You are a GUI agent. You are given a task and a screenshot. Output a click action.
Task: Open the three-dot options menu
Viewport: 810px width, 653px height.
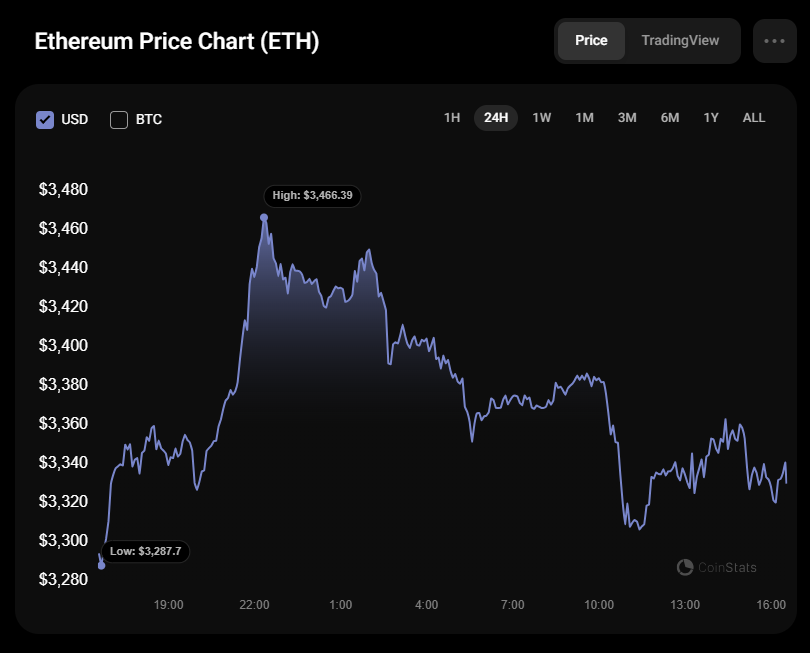[x=774, y=40]
